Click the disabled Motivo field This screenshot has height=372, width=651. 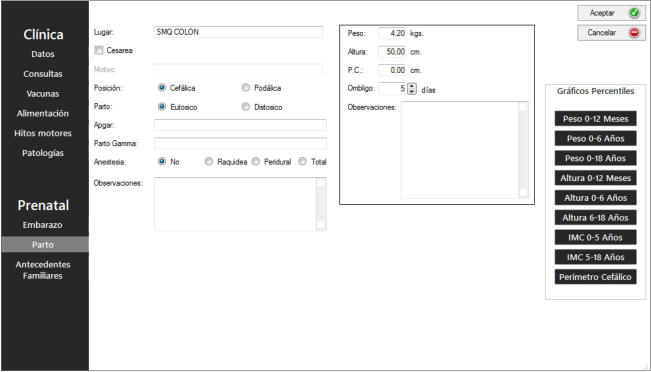point(238,69)
